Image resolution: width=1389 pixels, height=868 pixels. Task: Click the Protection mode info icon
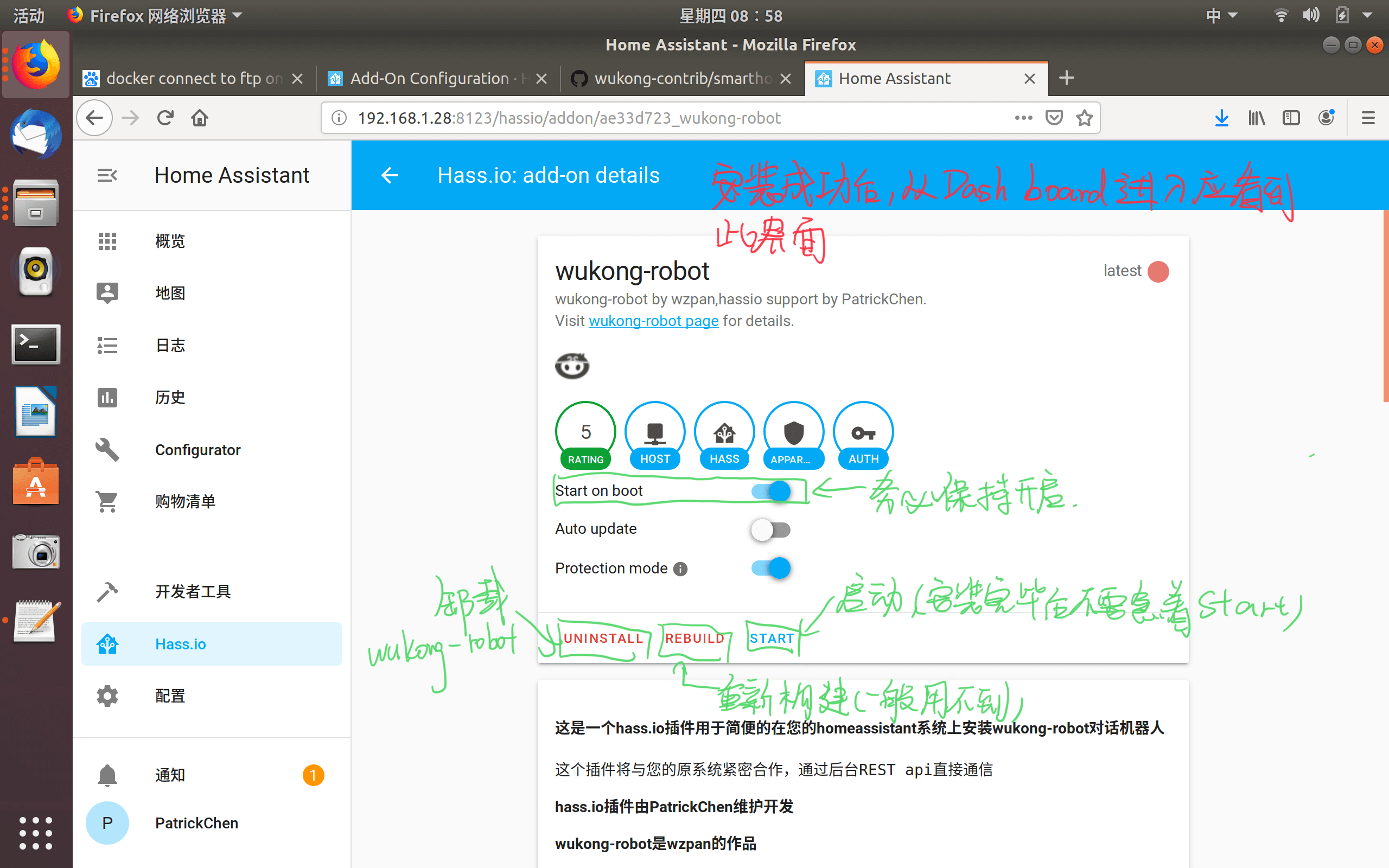680,569
